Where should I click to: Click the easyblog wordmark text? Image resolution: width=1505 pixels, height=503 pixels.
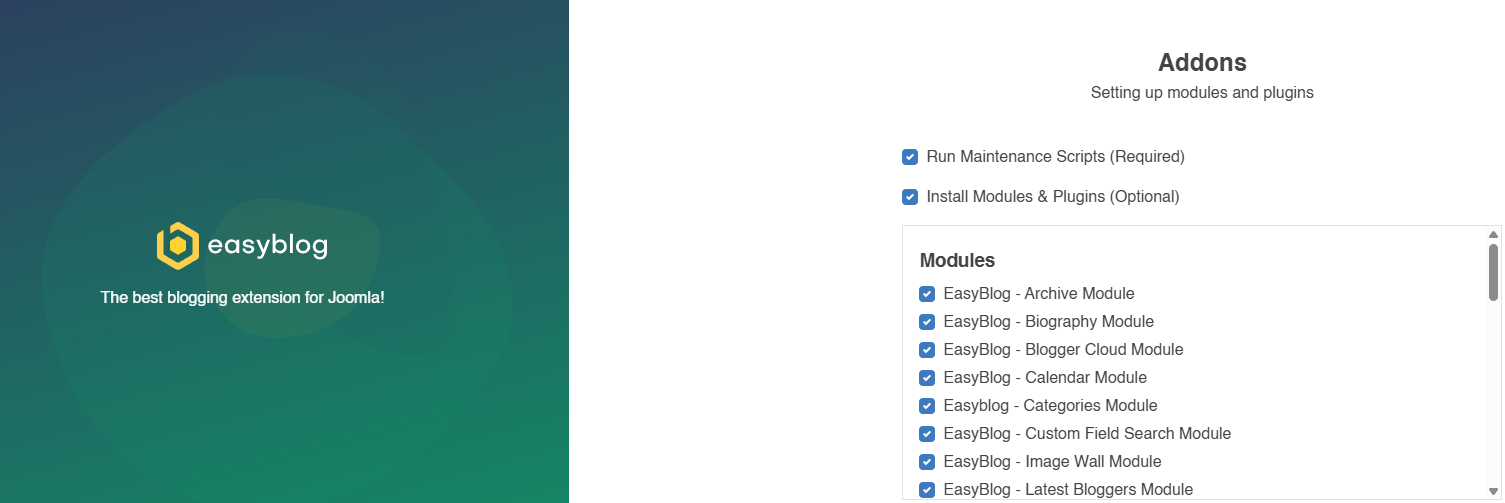[x=267, y=246]
